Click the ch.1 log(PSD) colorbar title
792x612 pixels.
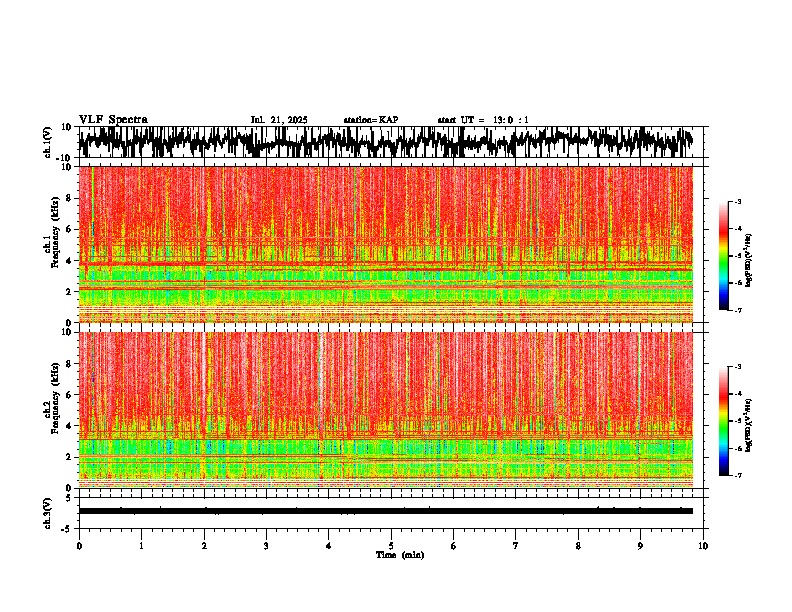tap(749, 260)
